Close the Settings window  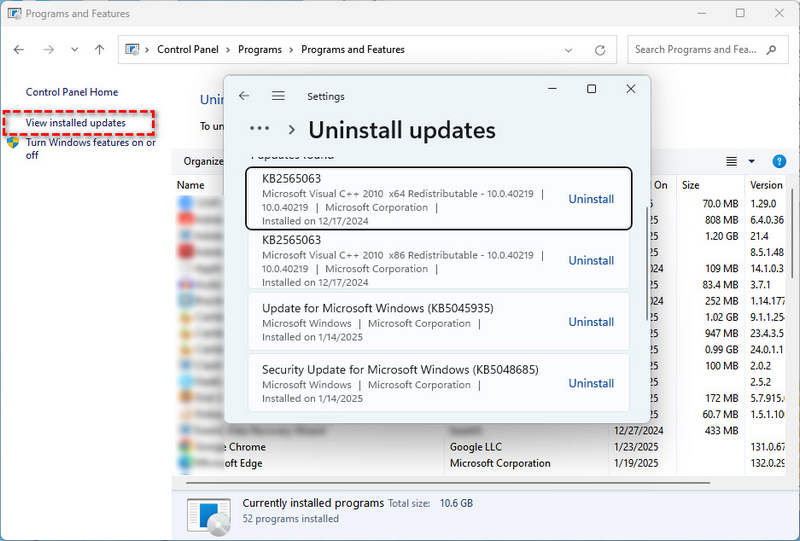[x=631, y=89]
